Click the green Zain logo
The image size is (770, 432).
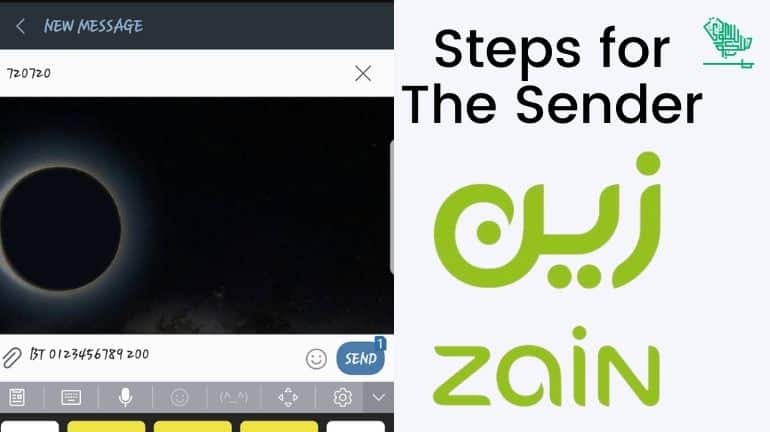pos(548,279)
